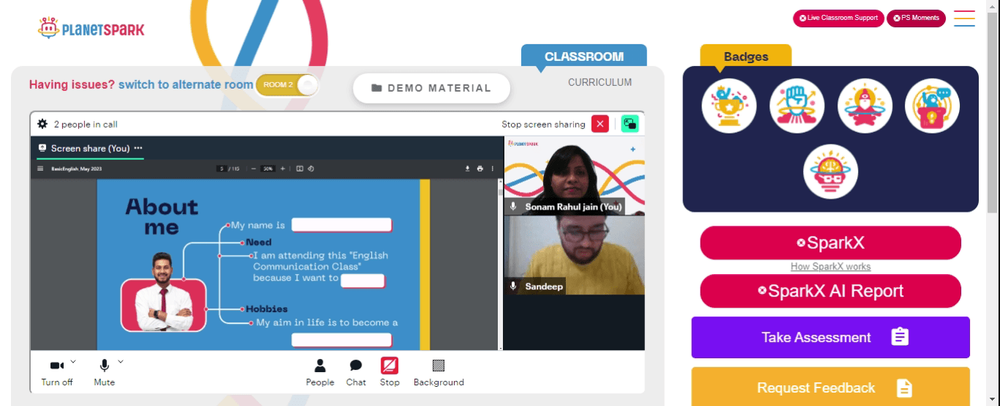Download the PDF document
1000x406 pixels.
click(467, 169)
